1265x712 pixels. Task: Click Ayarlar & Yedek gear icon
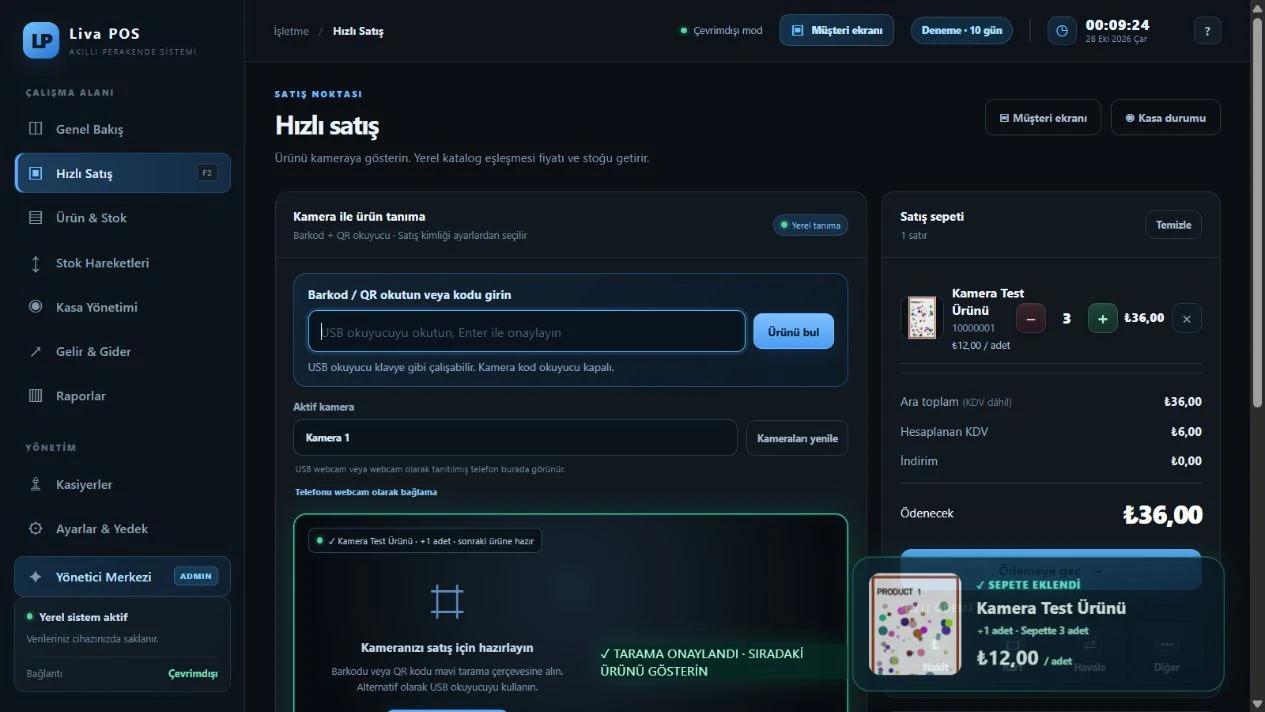[x=36, y=528]
